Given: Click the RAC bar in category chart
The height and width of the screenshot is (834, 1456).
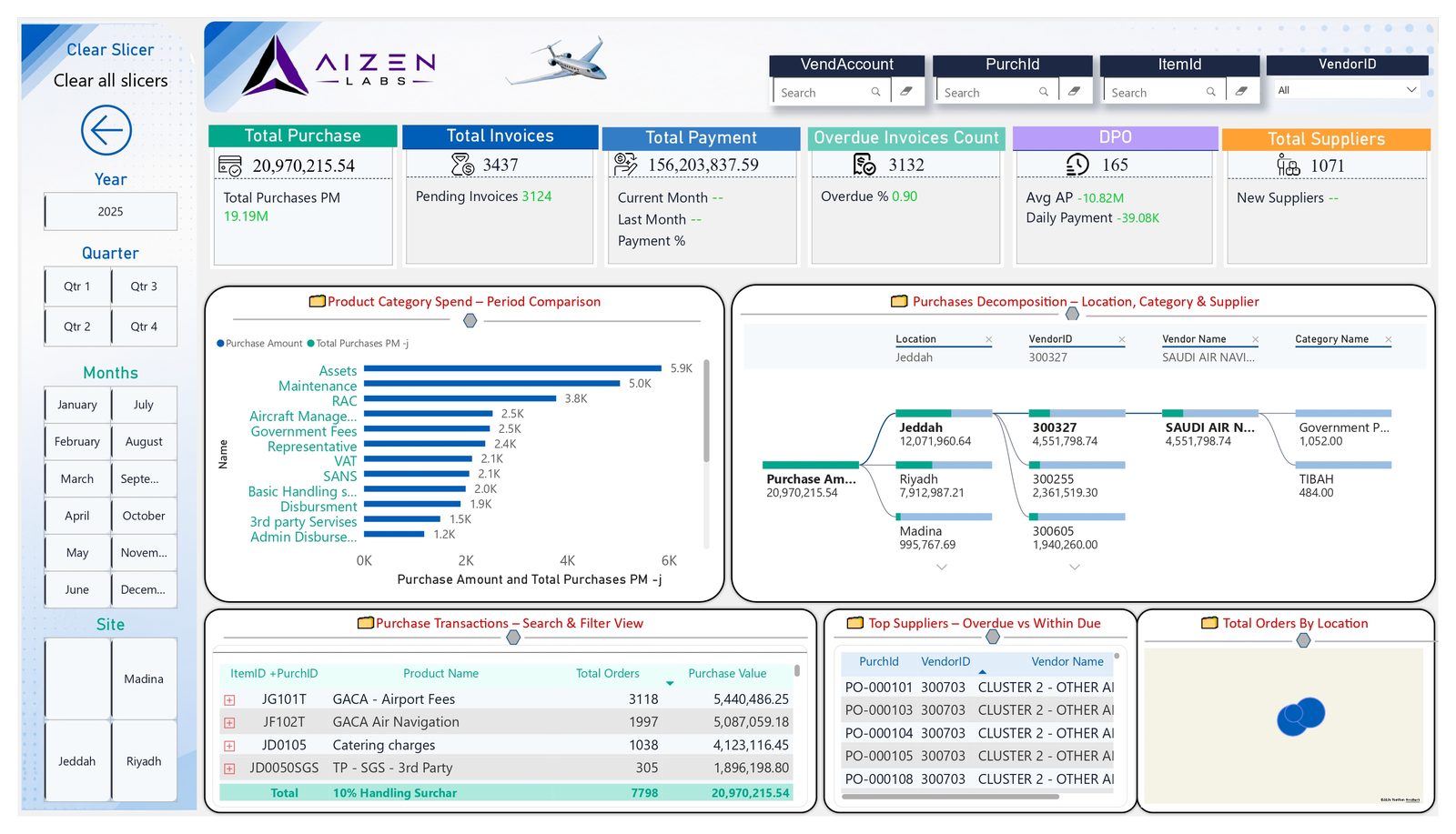Looking at the screenshot, I should 460,398.
